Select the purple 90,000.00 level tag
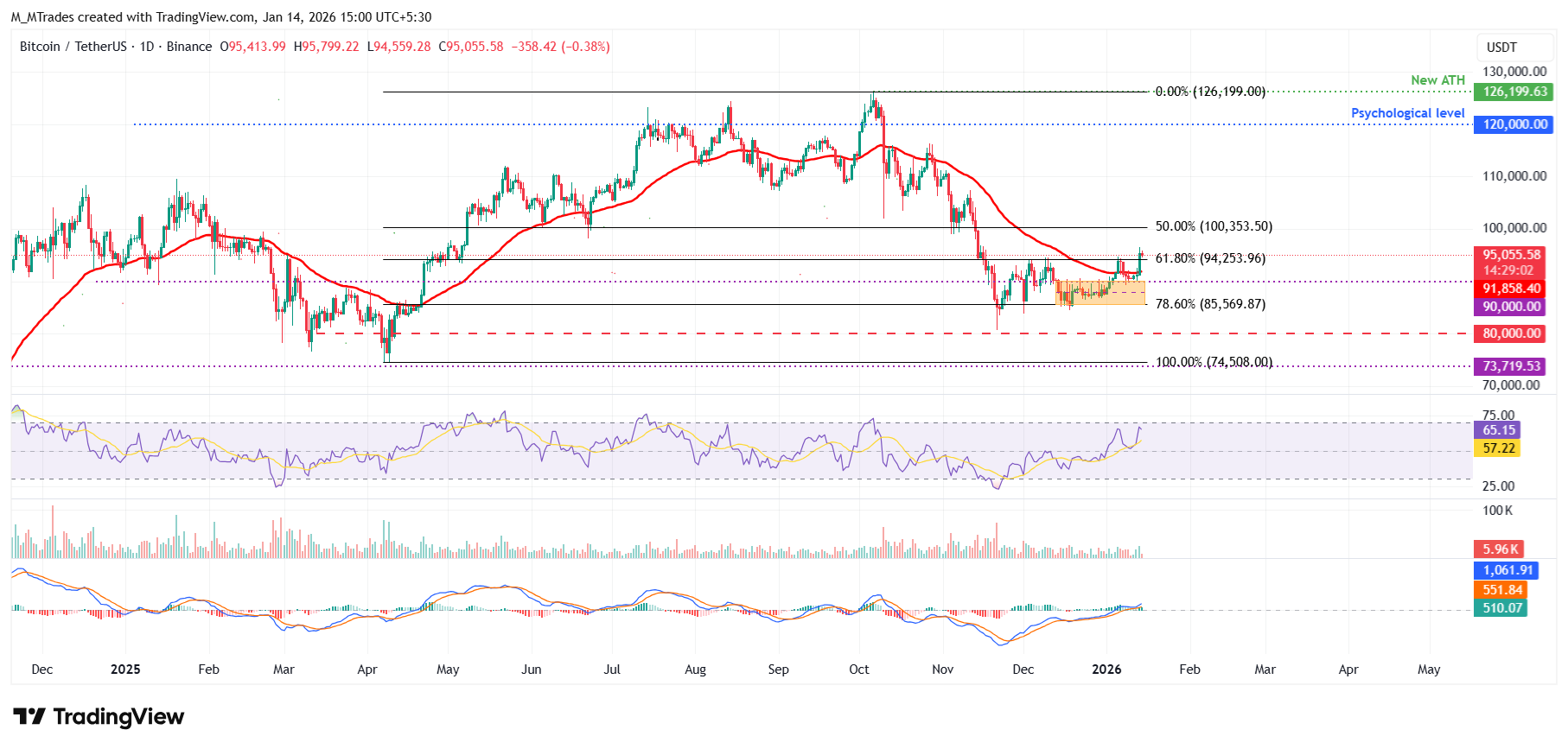 (x=1511, y=307)
